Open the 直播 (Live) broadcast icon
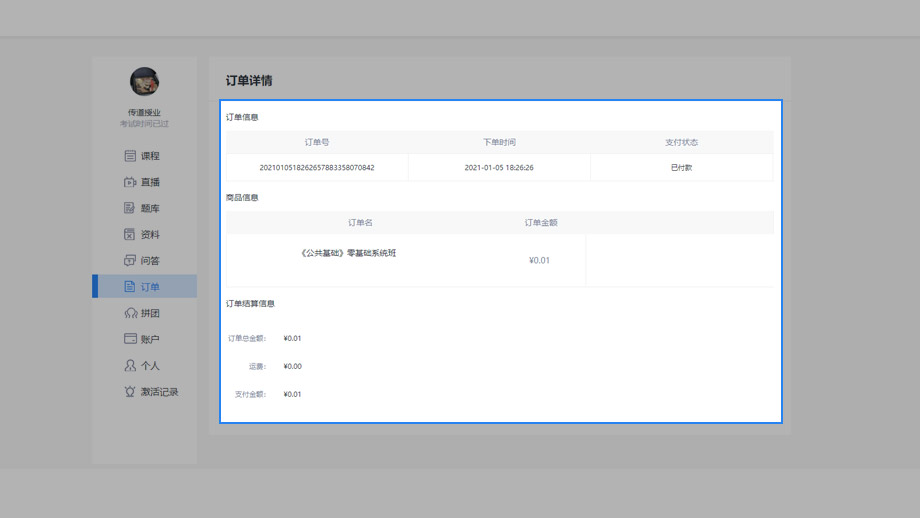920x518 pixels. (x=130, y=182)
